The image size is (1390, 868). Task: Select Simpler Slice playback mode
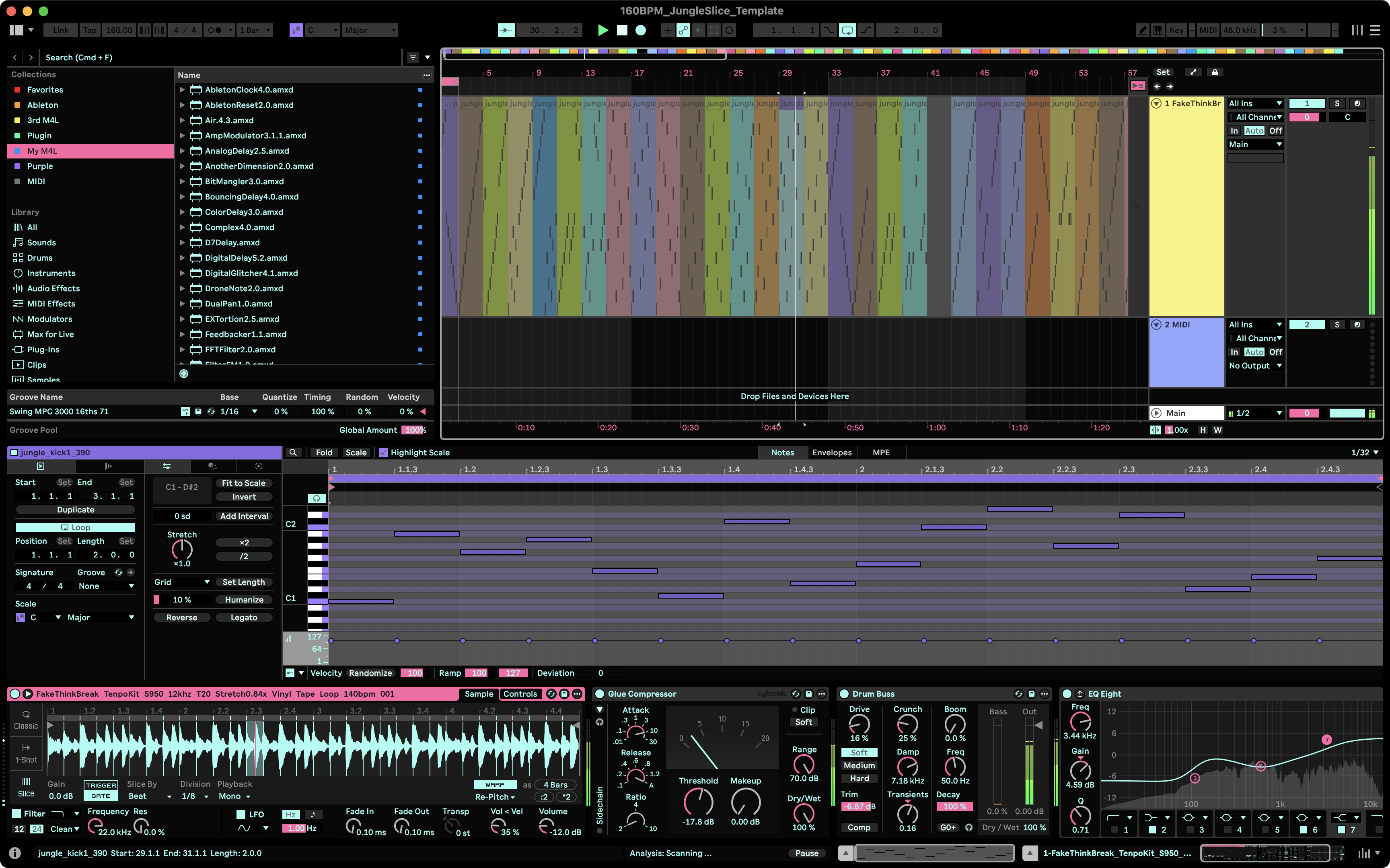[26, 787]
